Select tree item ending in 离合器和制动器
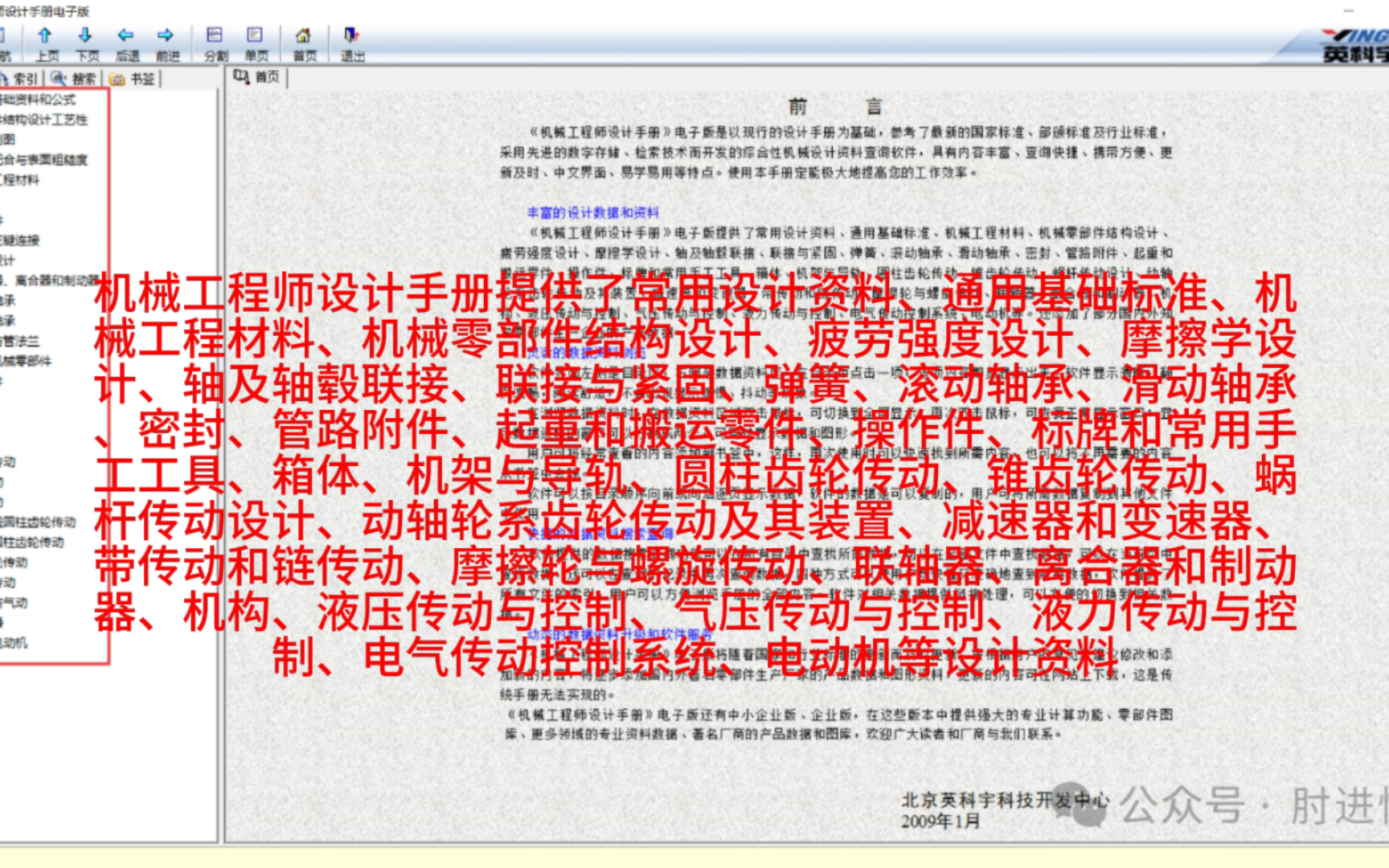Image resolution: width=1389 pixels, height=868 pixels. pyautogui.click(x=50, y=280)
